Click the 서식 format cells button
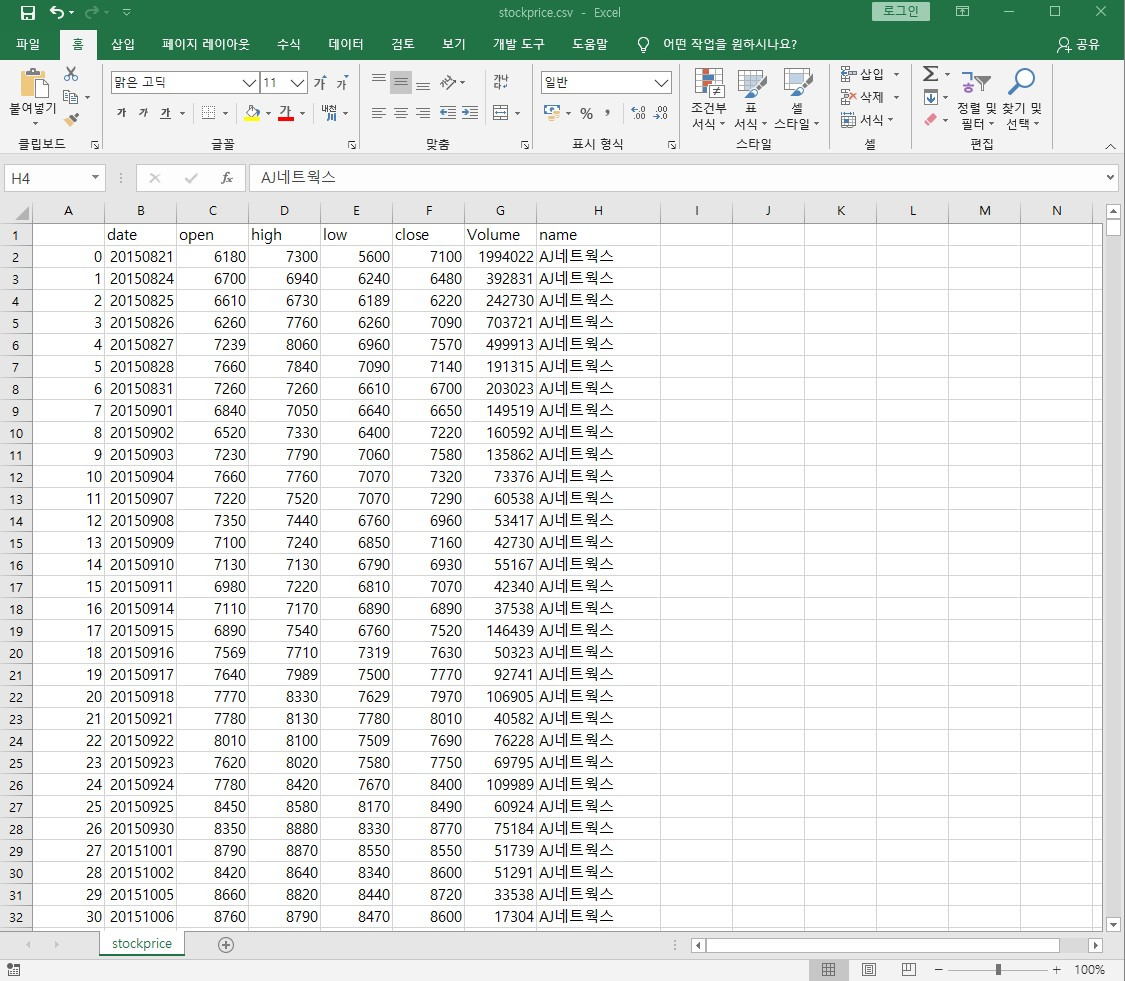1125x981 pixels. pos(867,119)
